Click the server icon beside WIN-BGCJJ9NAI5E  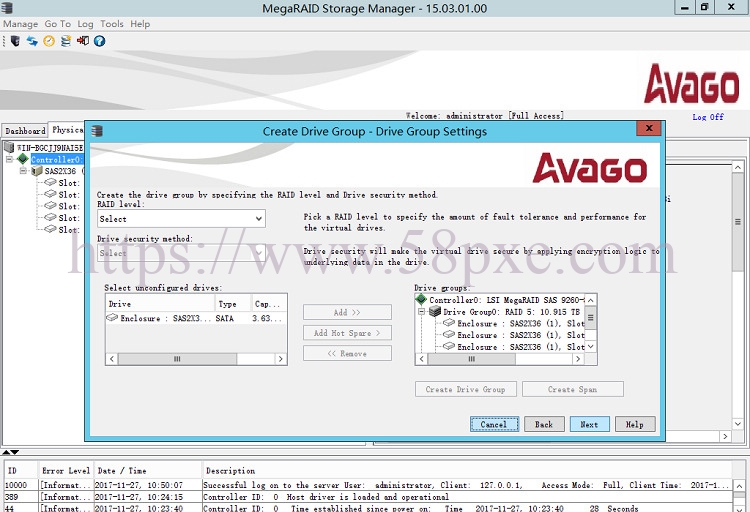[x=9, y=147]
